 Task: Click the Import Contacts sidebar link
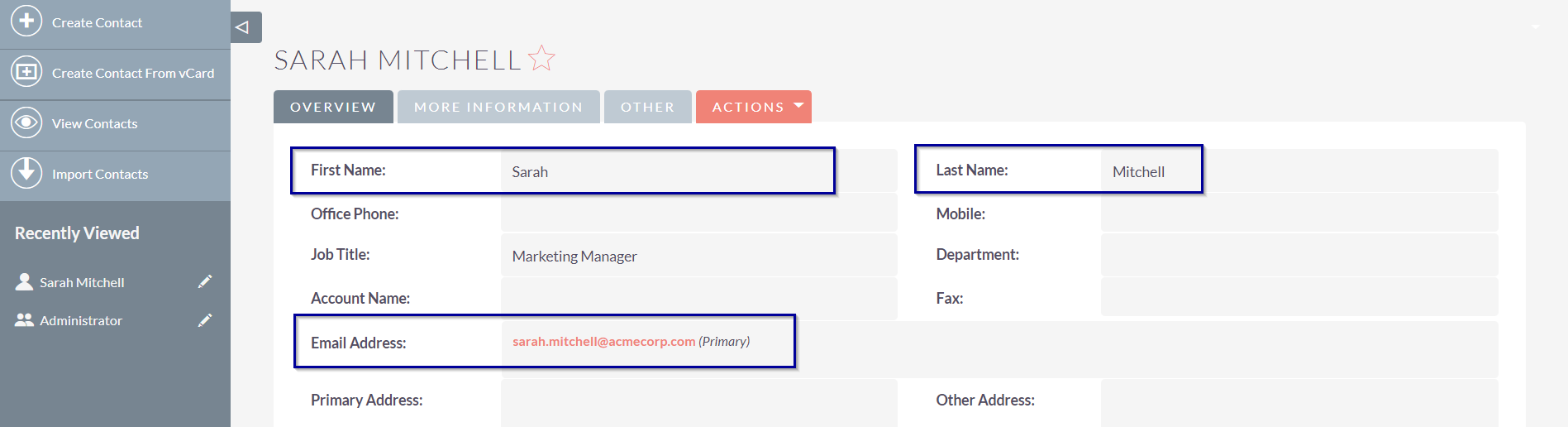click(100, 174)
